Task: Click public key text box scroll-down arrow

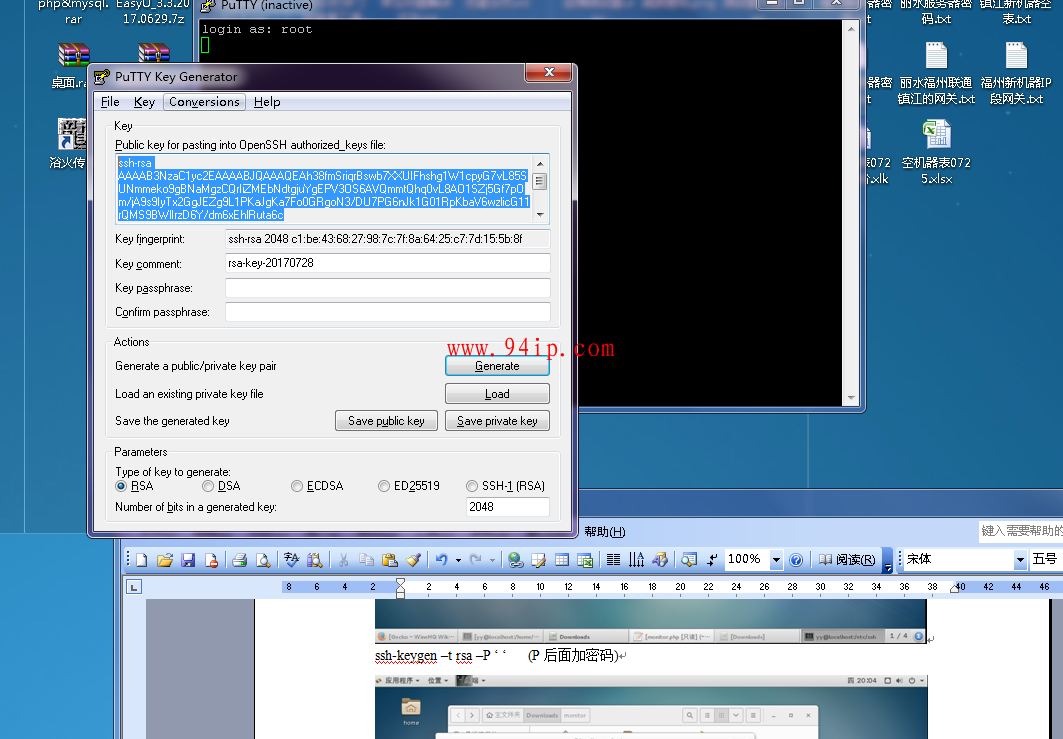Action: click(540, 215)
